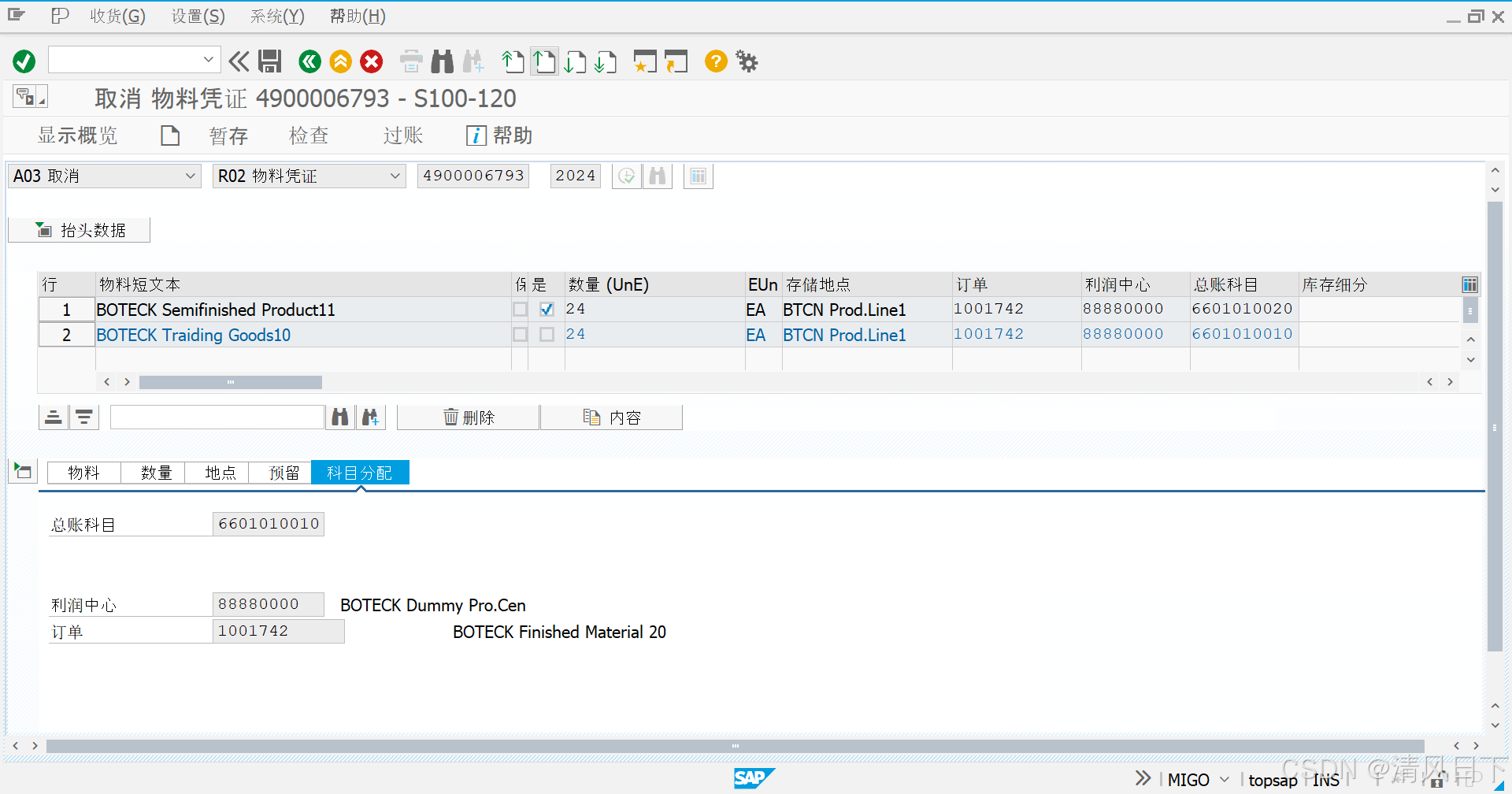1512x794 pixels.
Task: Open the 设置(S) menu
Action: click(x=198, y=16)
